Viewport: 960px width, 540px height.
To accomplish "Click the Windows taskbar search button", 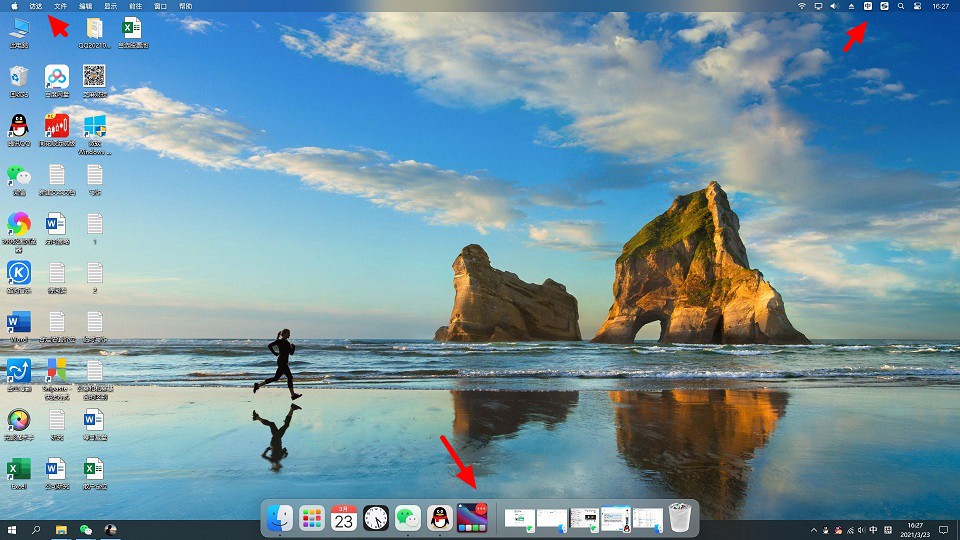I will [37, 529].
